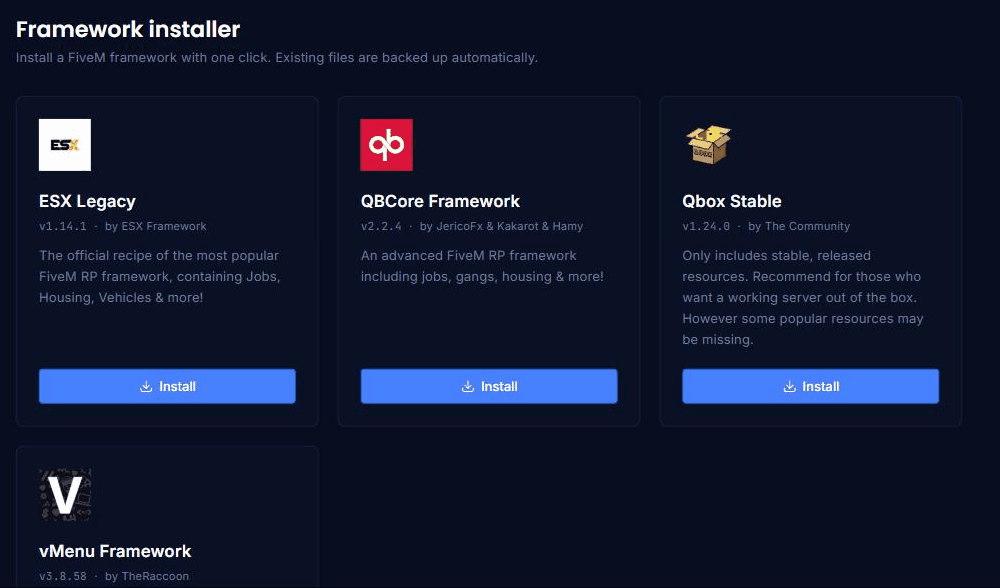Click the Qbox version v1.24.0 label

click(x=706, y=226)
